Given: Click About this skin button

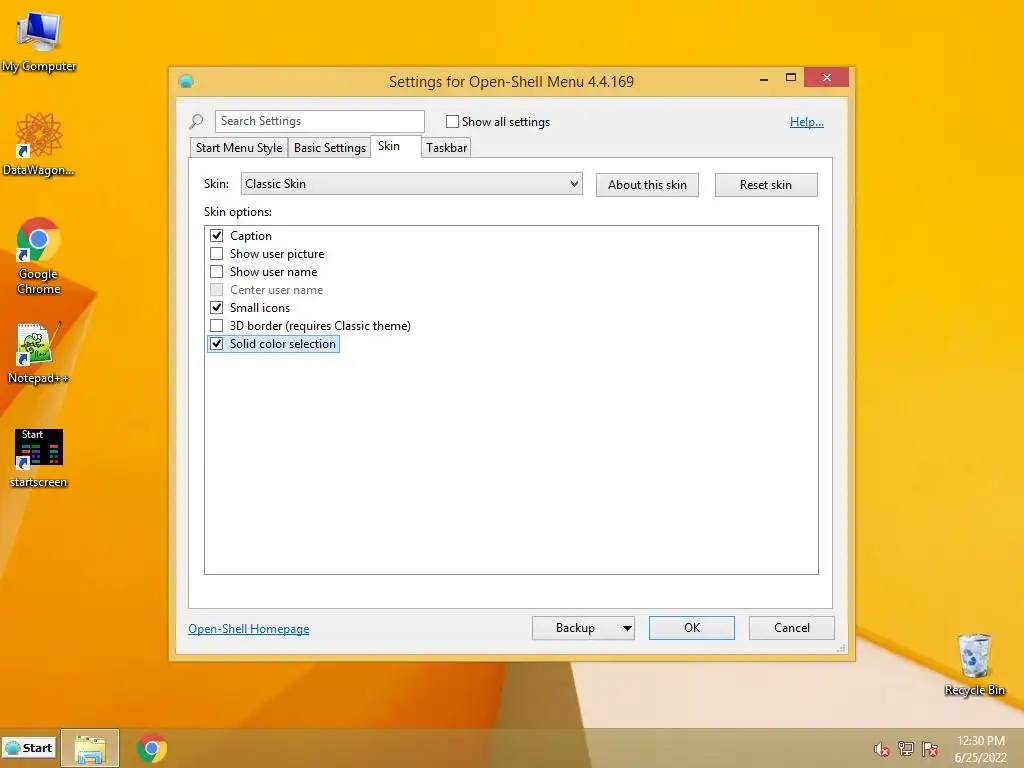Looking at the screenshot, I should click(x=647, y=185).
